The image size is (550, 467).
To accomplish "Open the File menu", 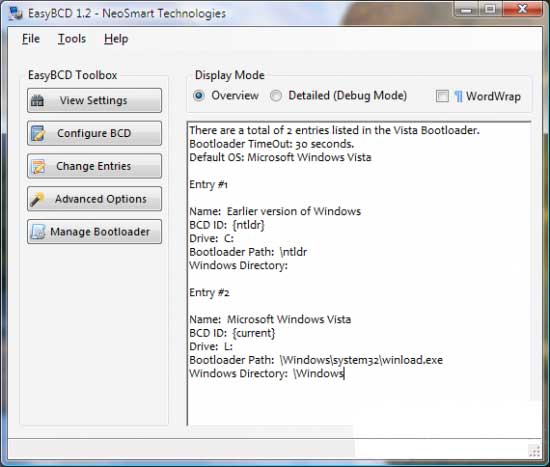I will pos(31,39).
